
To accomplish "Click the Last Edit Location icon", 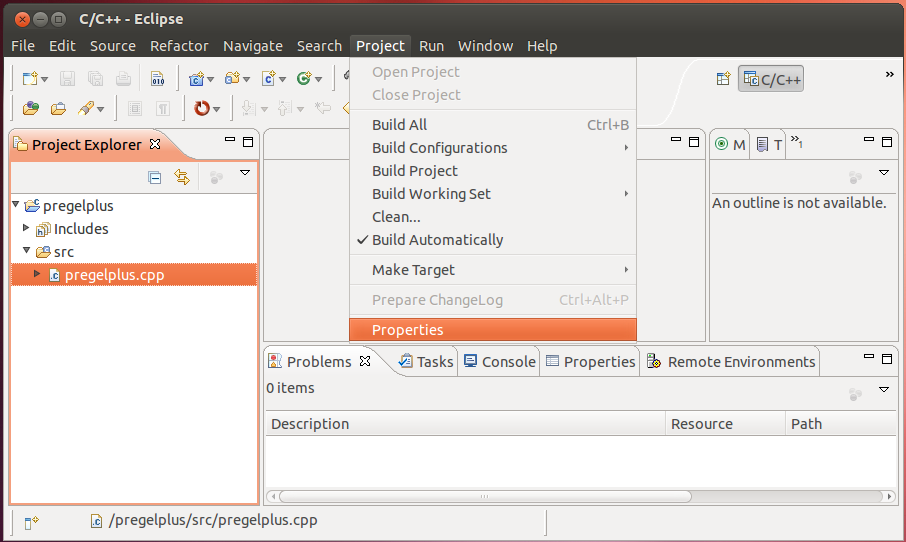I will click(322, 108).
